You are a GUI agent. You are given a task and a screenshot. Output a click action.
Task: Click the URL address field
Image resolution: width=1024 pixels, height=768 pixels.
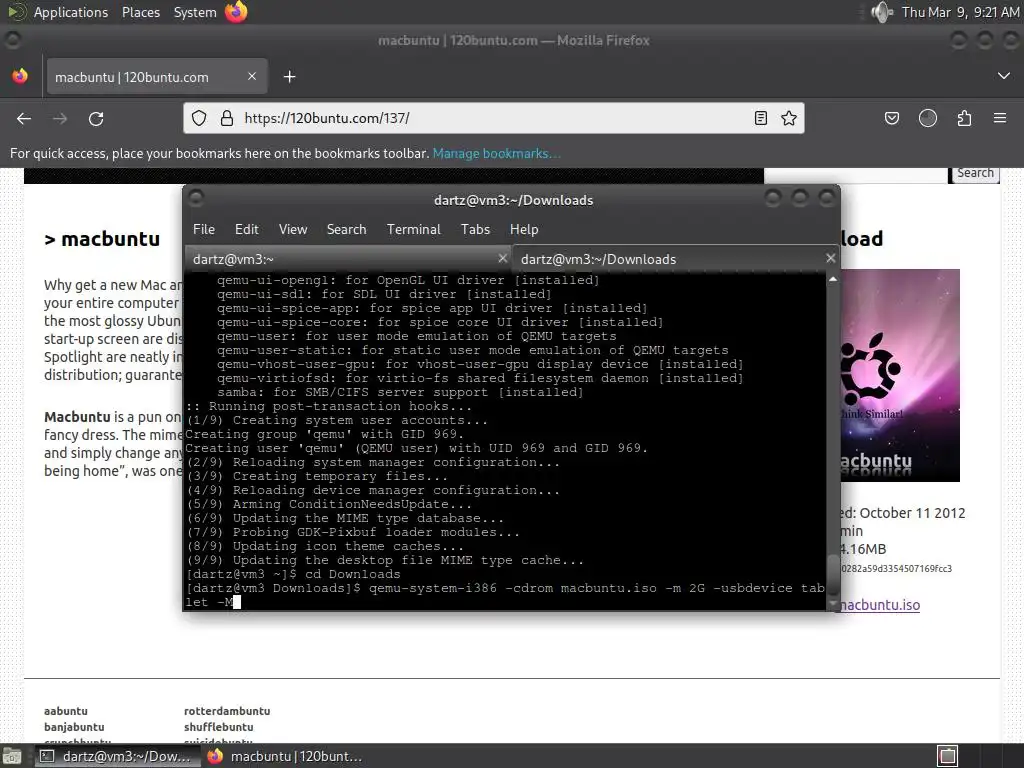coord(493,118)
